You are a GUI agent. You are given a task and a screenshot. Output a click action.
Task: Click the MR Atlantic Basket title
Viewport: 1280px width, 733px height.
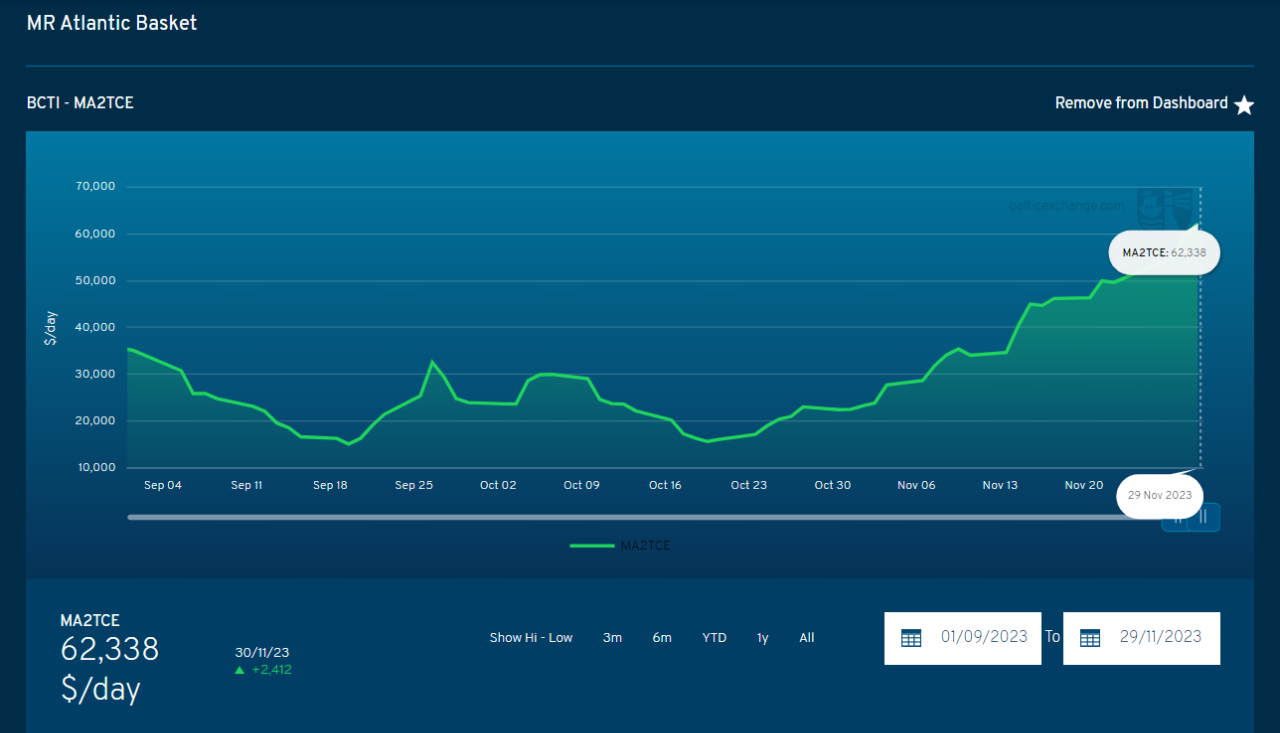point(112,23)
